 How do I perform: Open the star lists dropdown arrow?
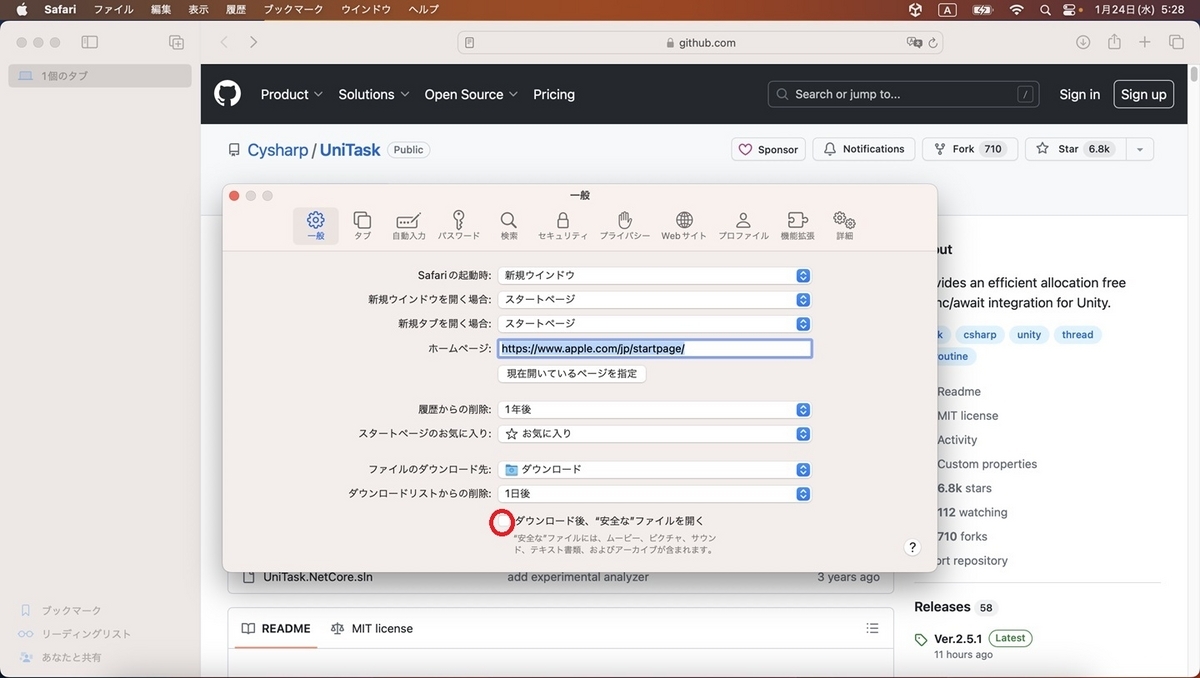point(1140,149)
